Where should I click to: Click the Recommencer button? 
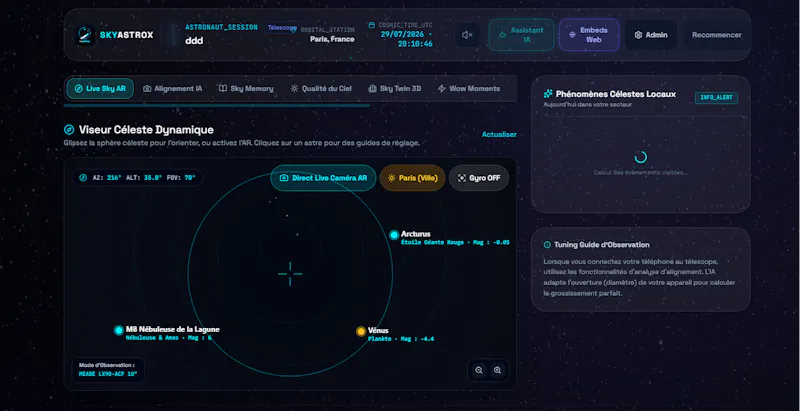716,35
